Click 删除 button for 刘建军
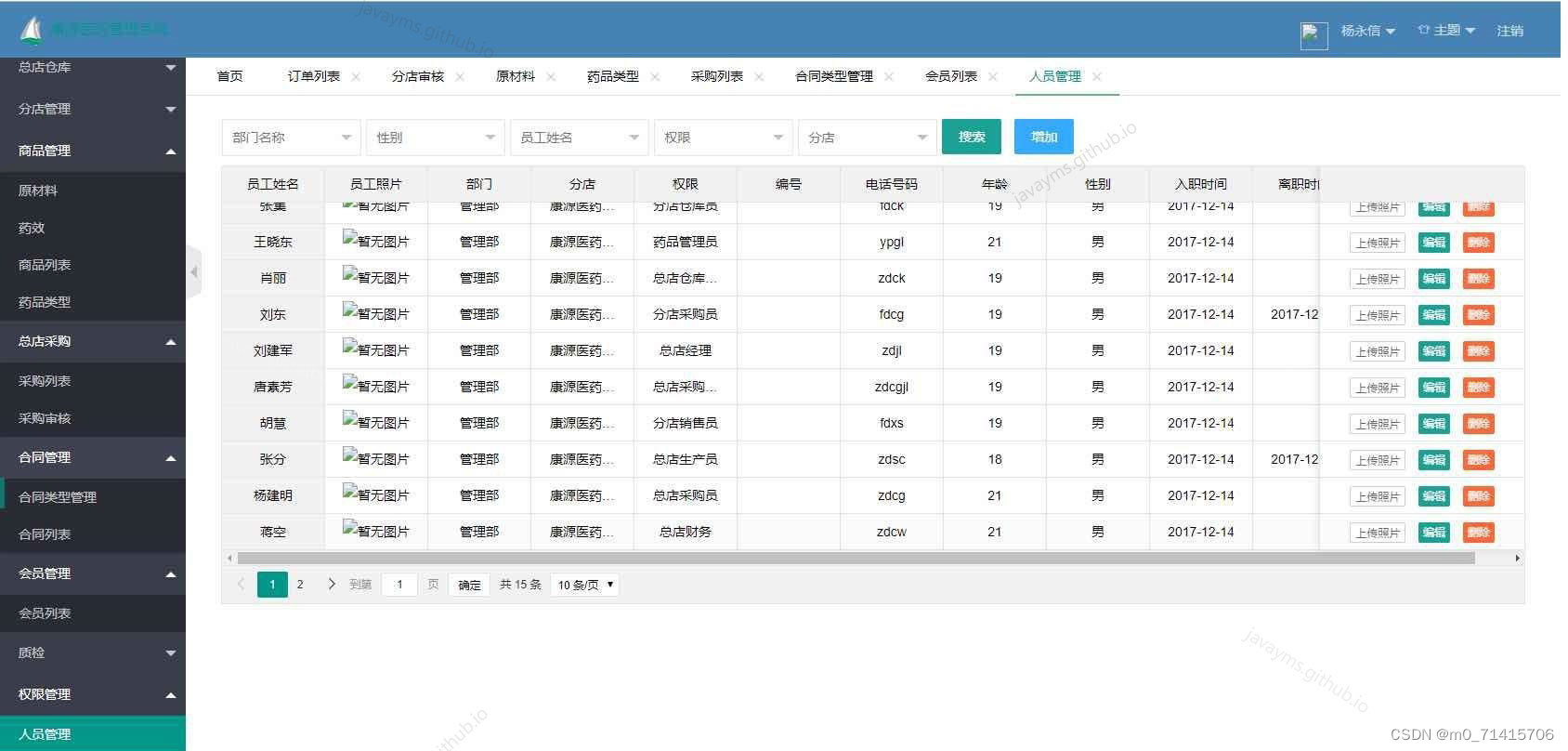Viewport: 1568px width, 751px height. (x=1478, y=351)
